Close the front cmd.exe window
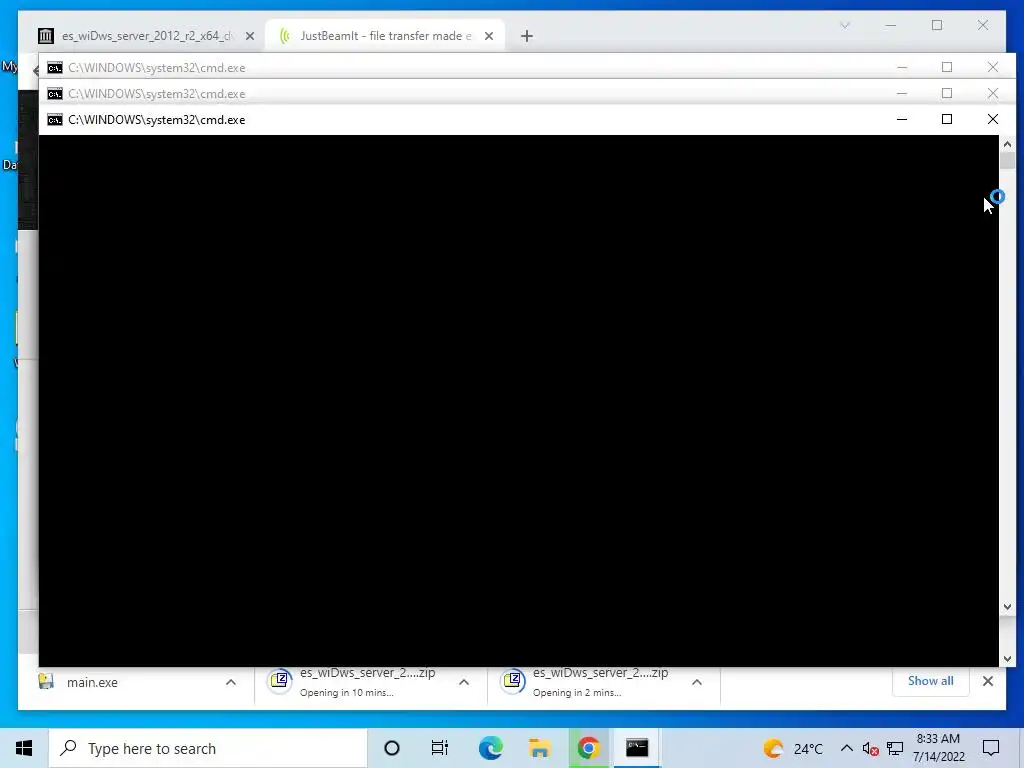This screenshot has height=768, width=1024. (993, 120)
